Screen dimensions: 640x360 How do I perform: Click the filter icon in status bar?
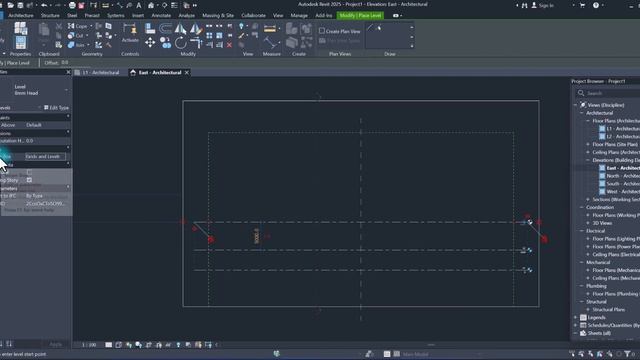627,354
